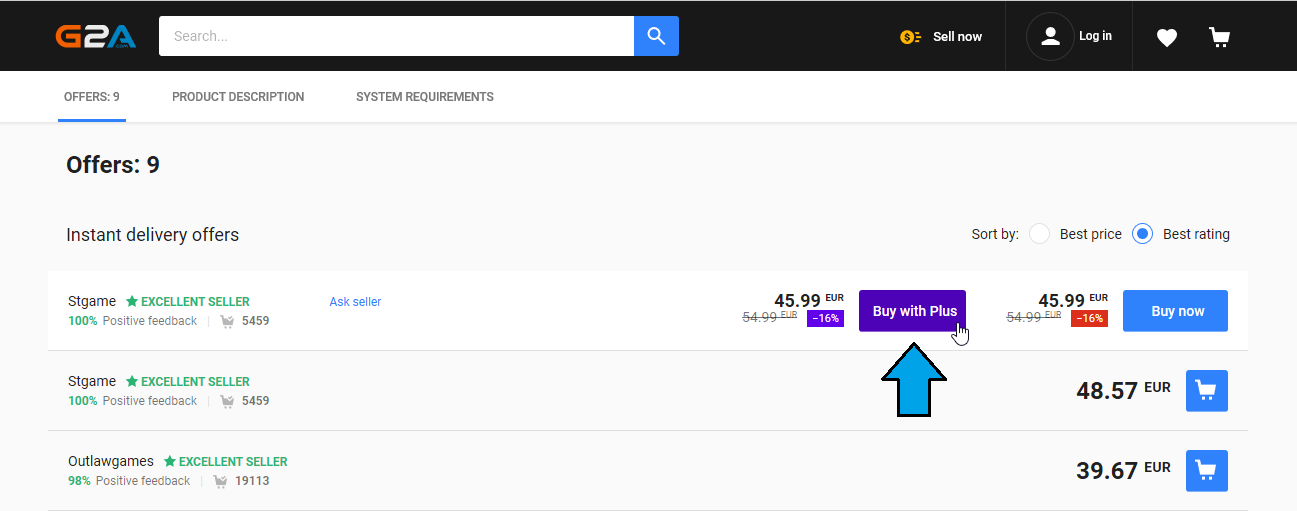Image resolution: width=1297 pixels, height=511 pixels.
Task: Click the Offers: 9 heading
Action: pyautogui.click(x=113, y=165)
